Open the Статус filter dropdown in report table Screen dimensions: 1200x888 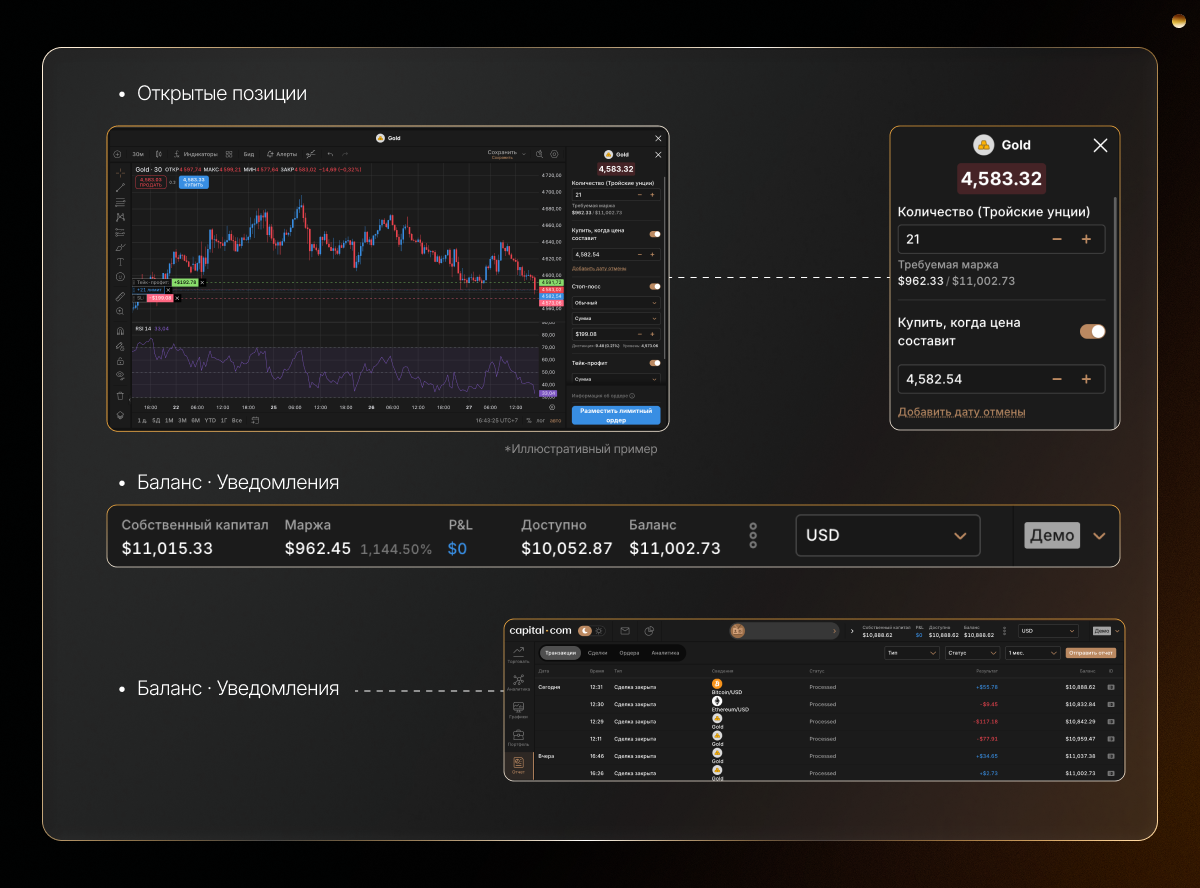(972, 653)
